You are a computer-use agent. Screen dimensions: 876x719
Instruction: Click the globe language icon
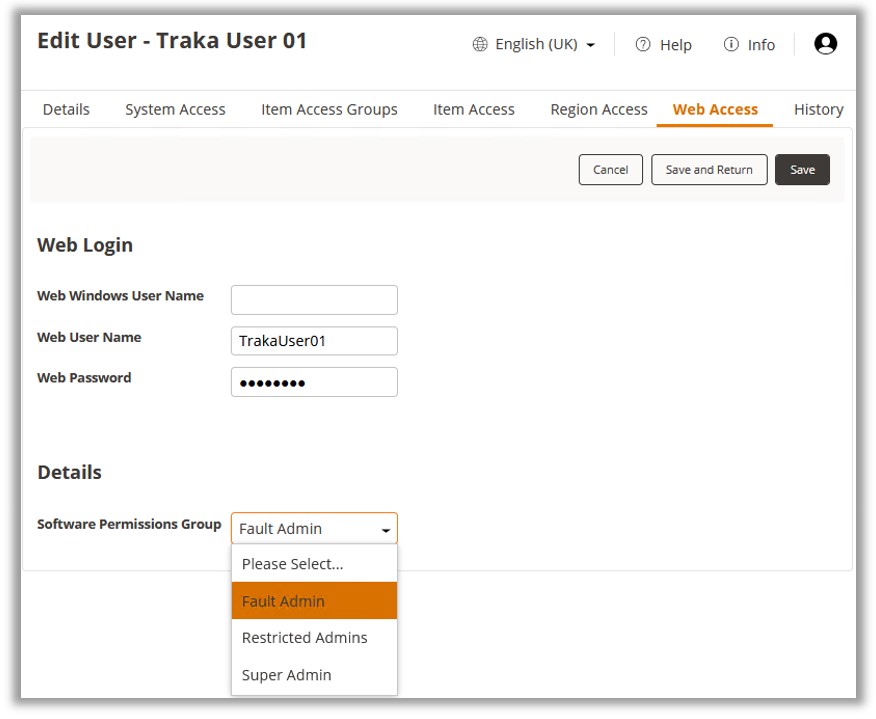pos(480,45)
